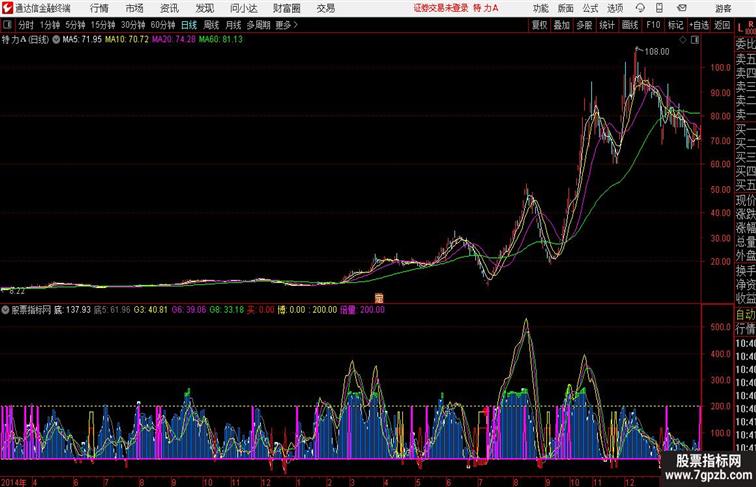The height and width of the screenshot is (487, 756).
Task: Click the red L R icon at top right
Action: click(746, 27)
